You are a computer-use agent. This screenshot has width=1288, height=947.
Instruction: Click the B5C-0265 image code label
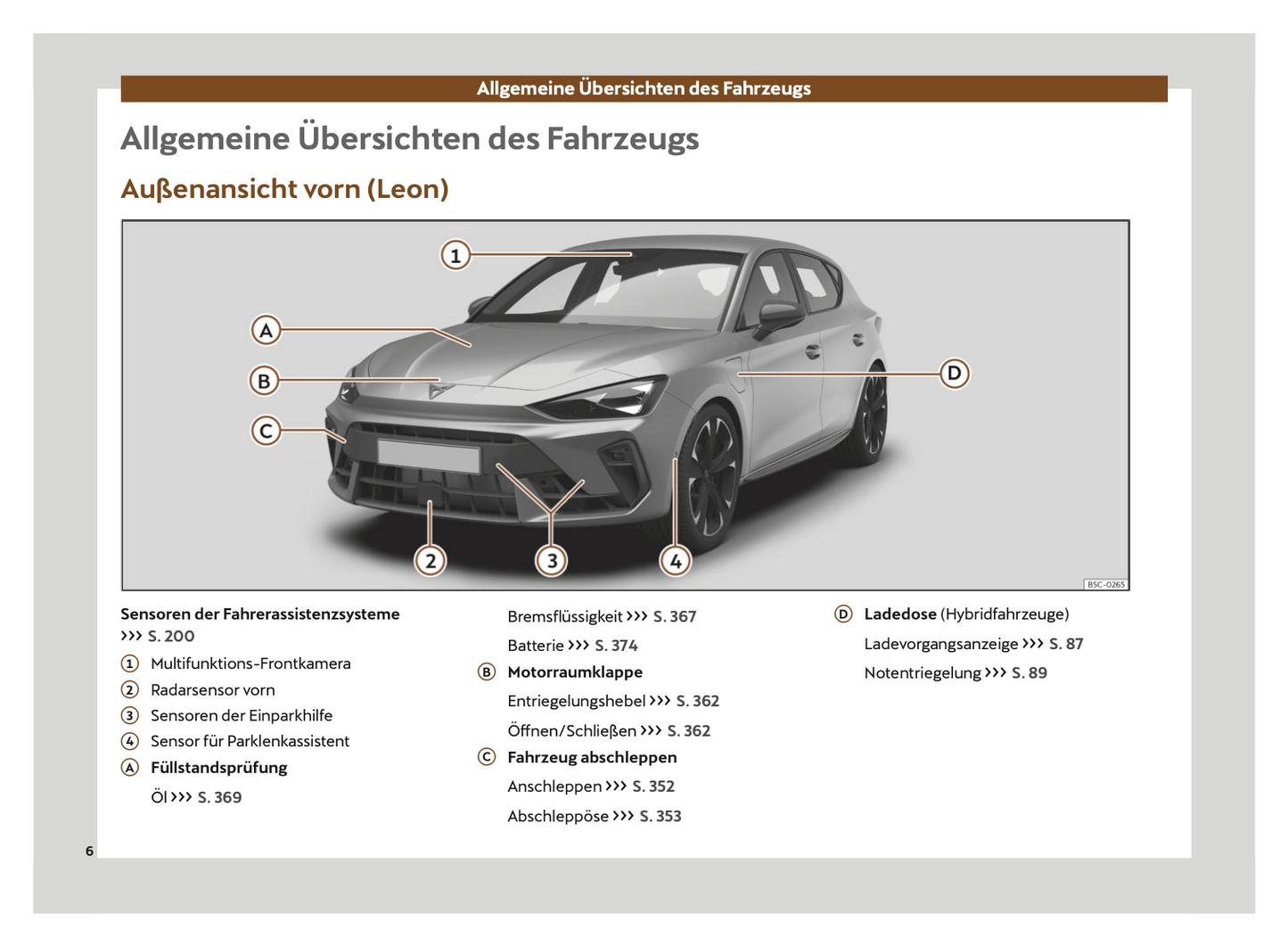(1105, 585)
